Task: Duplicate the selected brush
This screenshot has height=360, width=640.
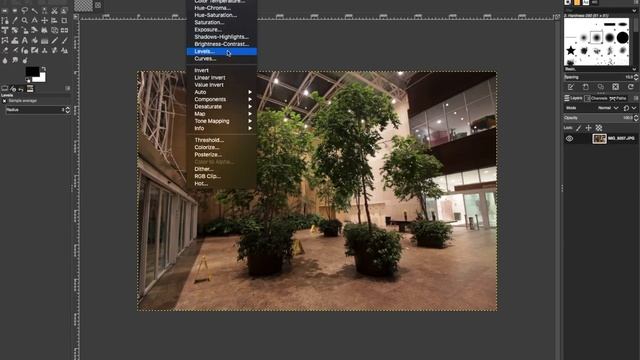Action: 601,87
